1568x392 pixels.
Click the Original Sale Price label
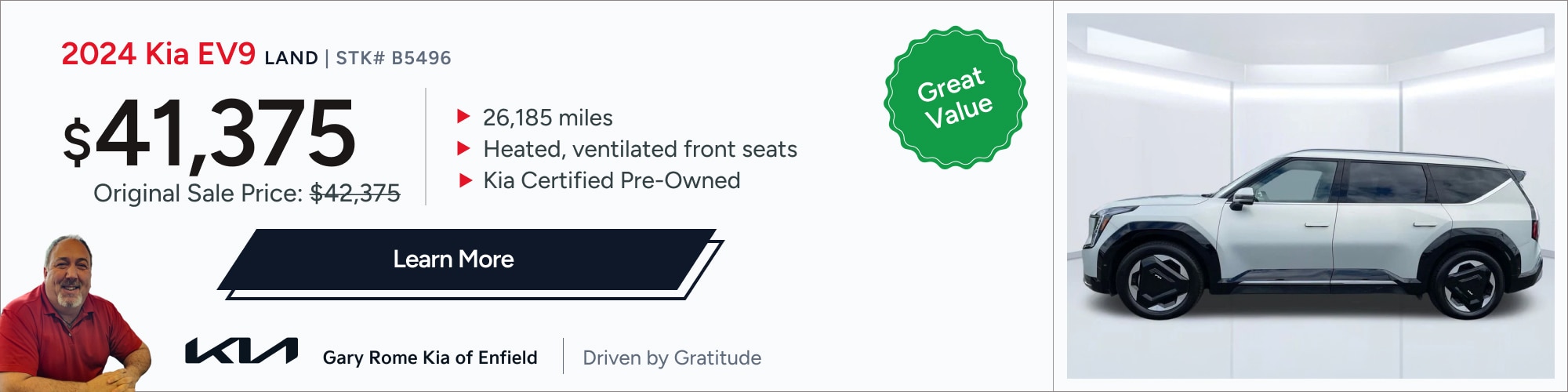(198, 193)
